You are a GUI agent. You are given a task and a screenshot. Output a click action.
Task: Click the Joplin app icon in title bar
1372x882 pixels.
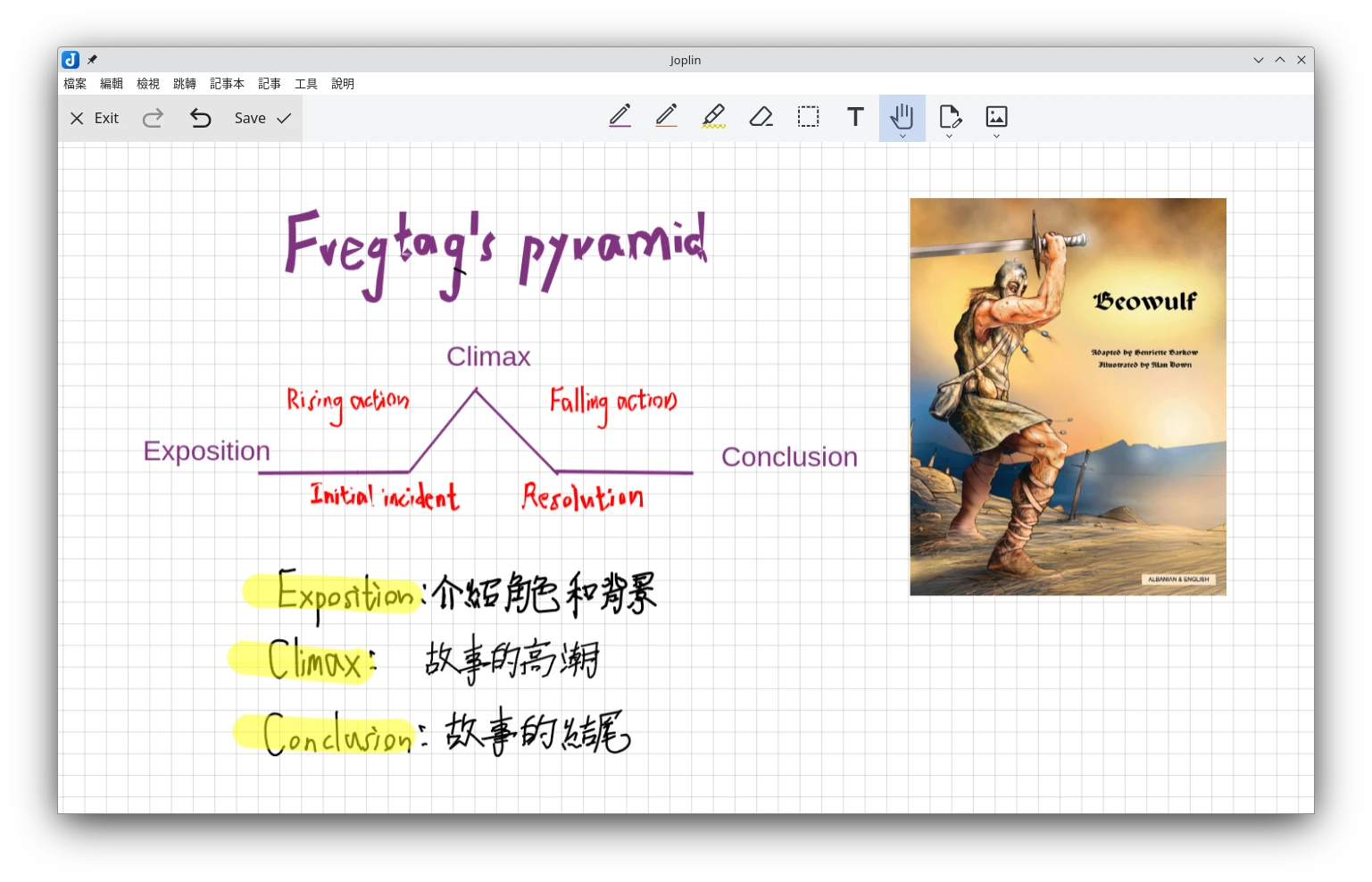tap(71, 60)
